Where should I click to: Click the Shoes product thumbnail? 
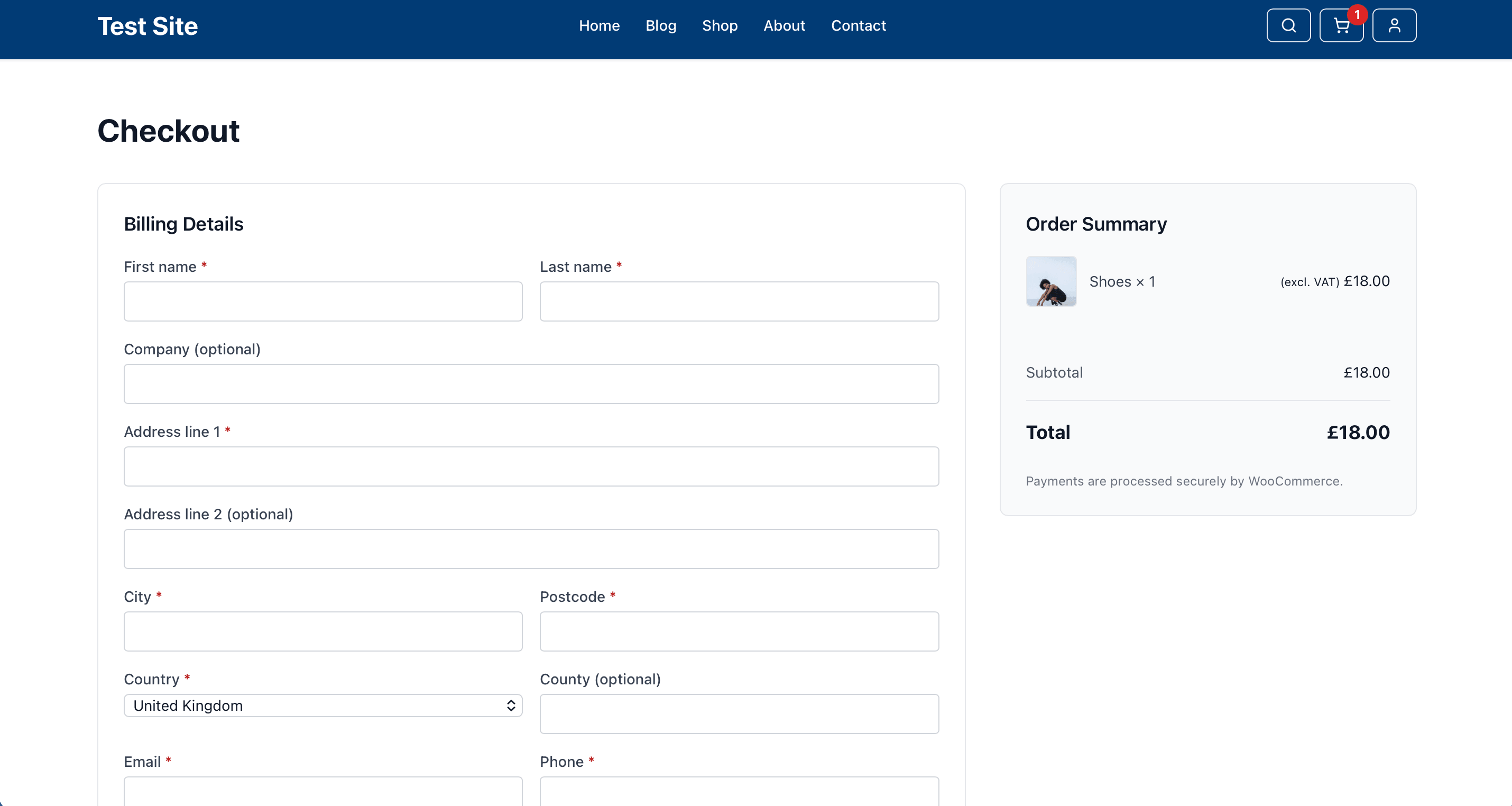[1050, 281]
